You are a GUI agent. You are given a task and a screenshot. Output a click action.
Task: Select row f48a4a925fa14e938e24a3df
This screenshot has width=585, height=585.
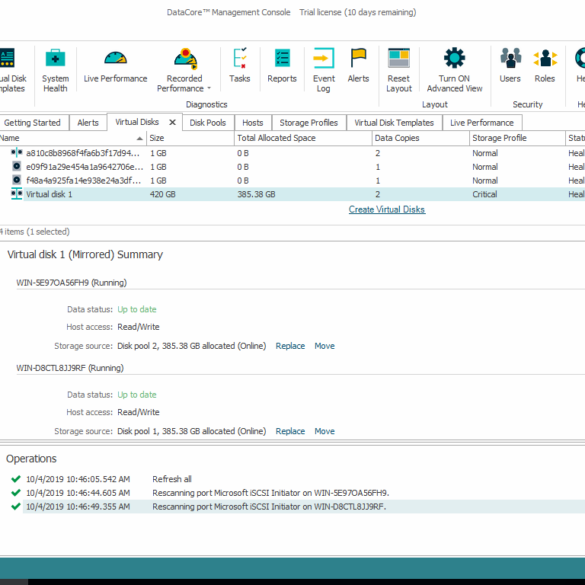coord(292,181)
